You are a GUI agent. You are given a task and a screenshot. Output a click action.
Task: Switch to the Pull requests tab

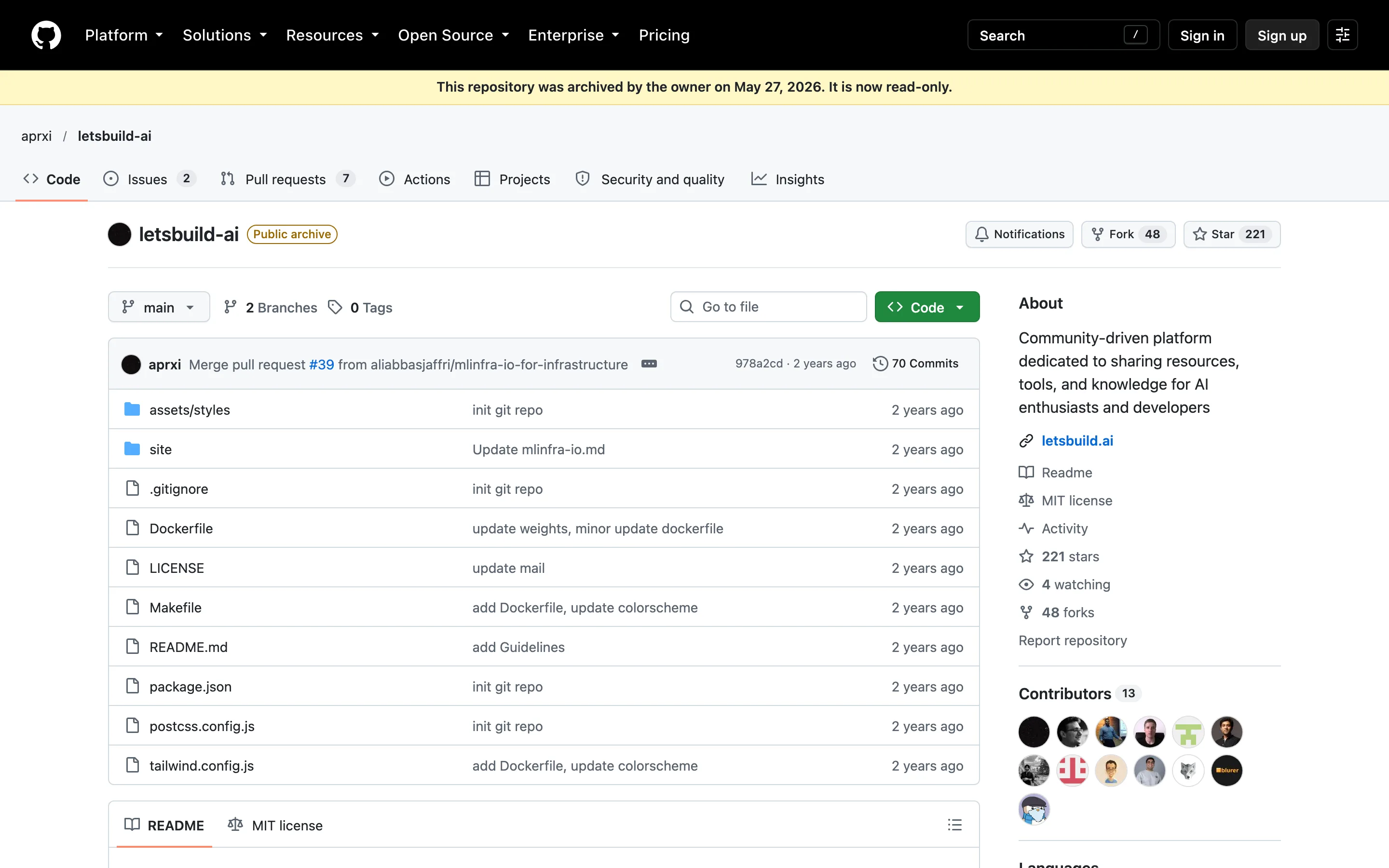[288, 179]
